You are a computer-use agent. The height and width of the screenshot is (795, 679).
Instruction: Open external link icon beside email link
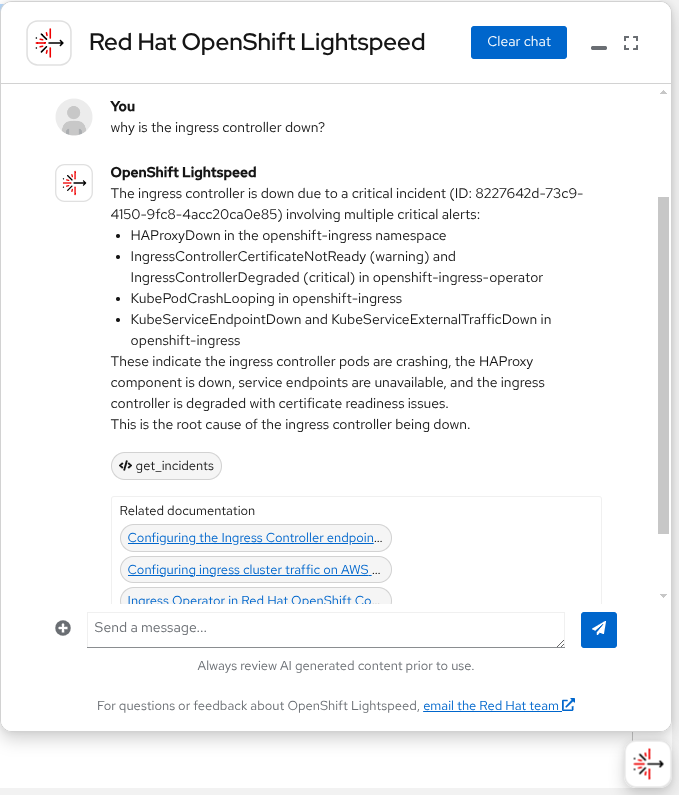pyautogui.click(x=568, y=705)
